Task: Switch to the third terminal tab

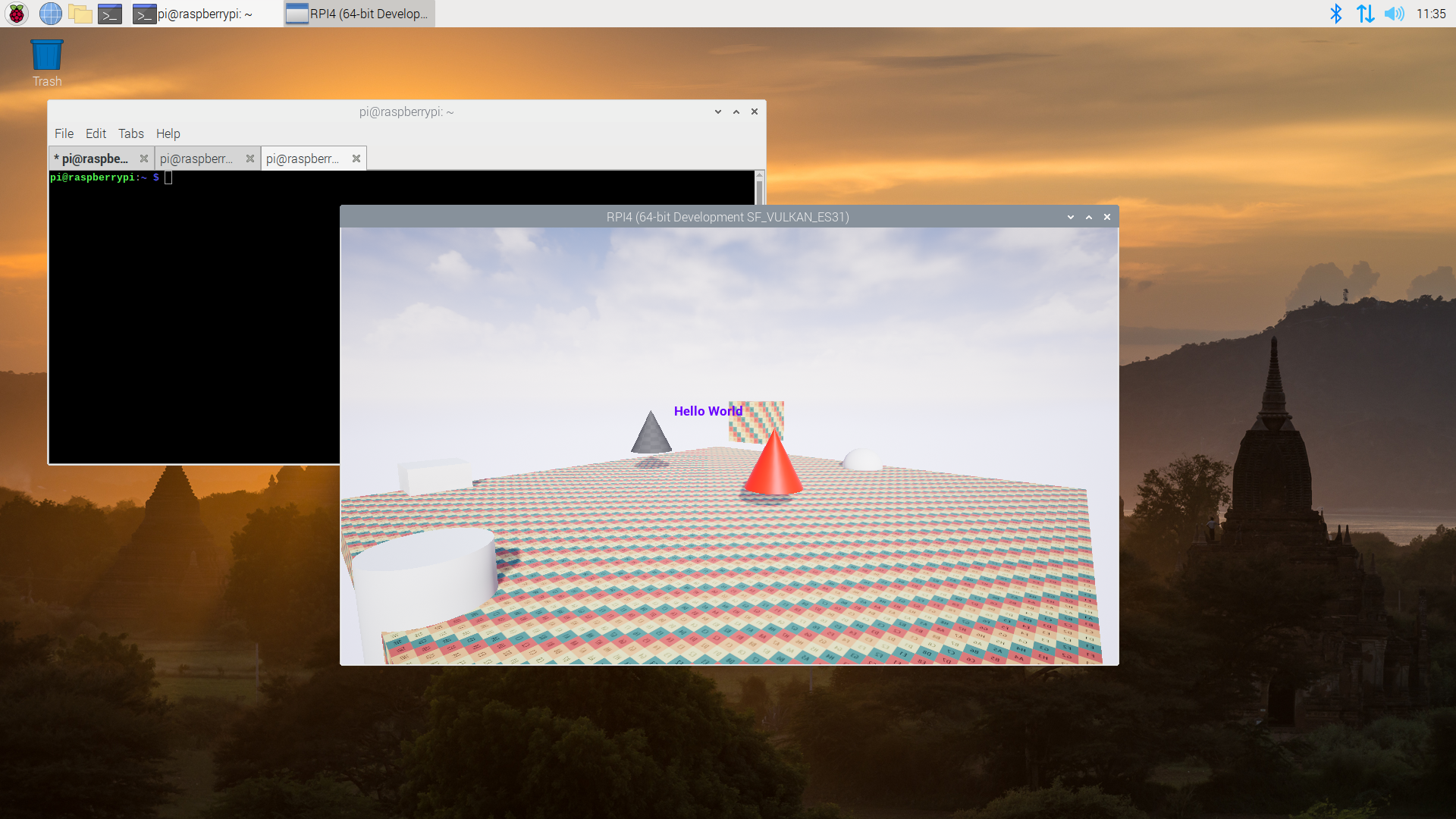Action: coord(303,158)
